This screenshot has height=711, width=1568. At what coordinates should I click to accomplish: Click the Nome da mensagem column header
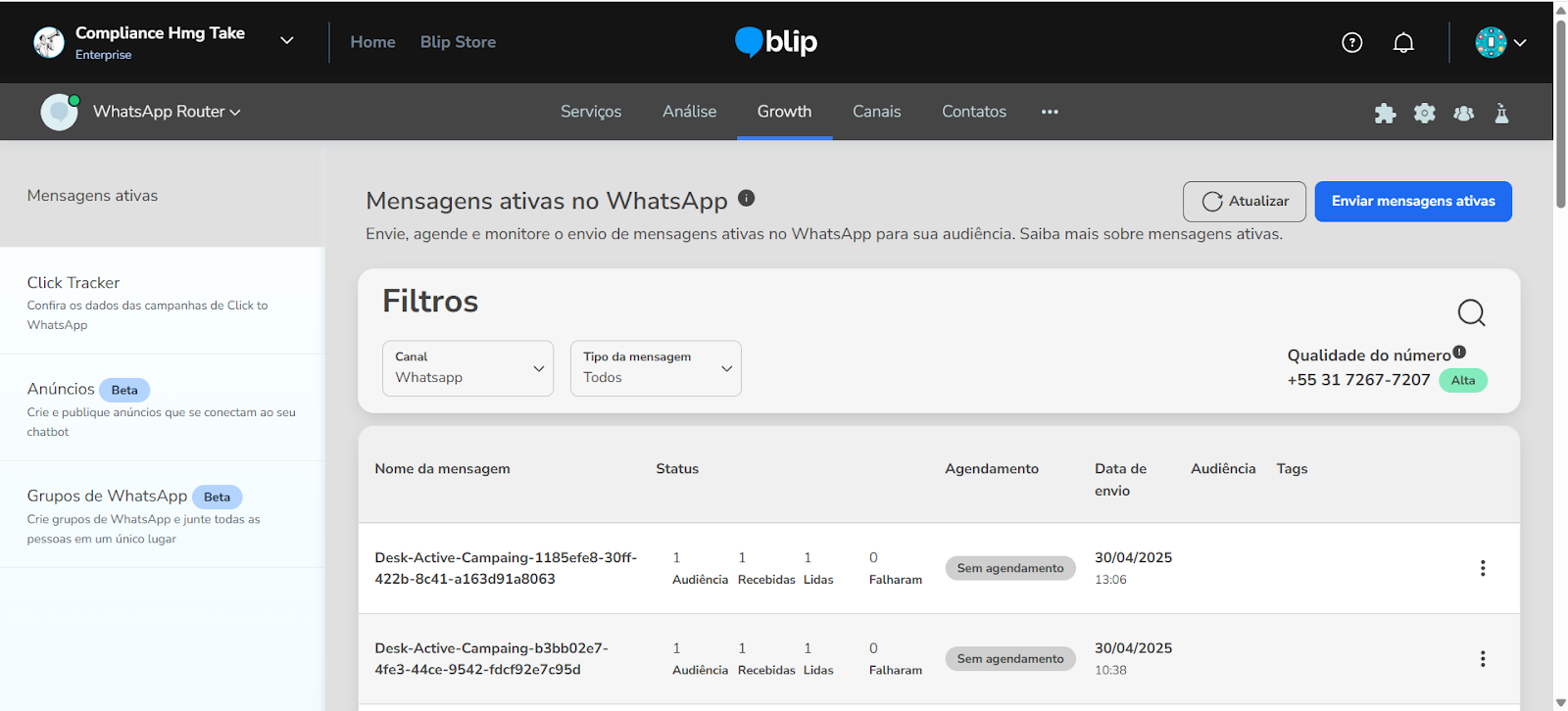[442, 469]
